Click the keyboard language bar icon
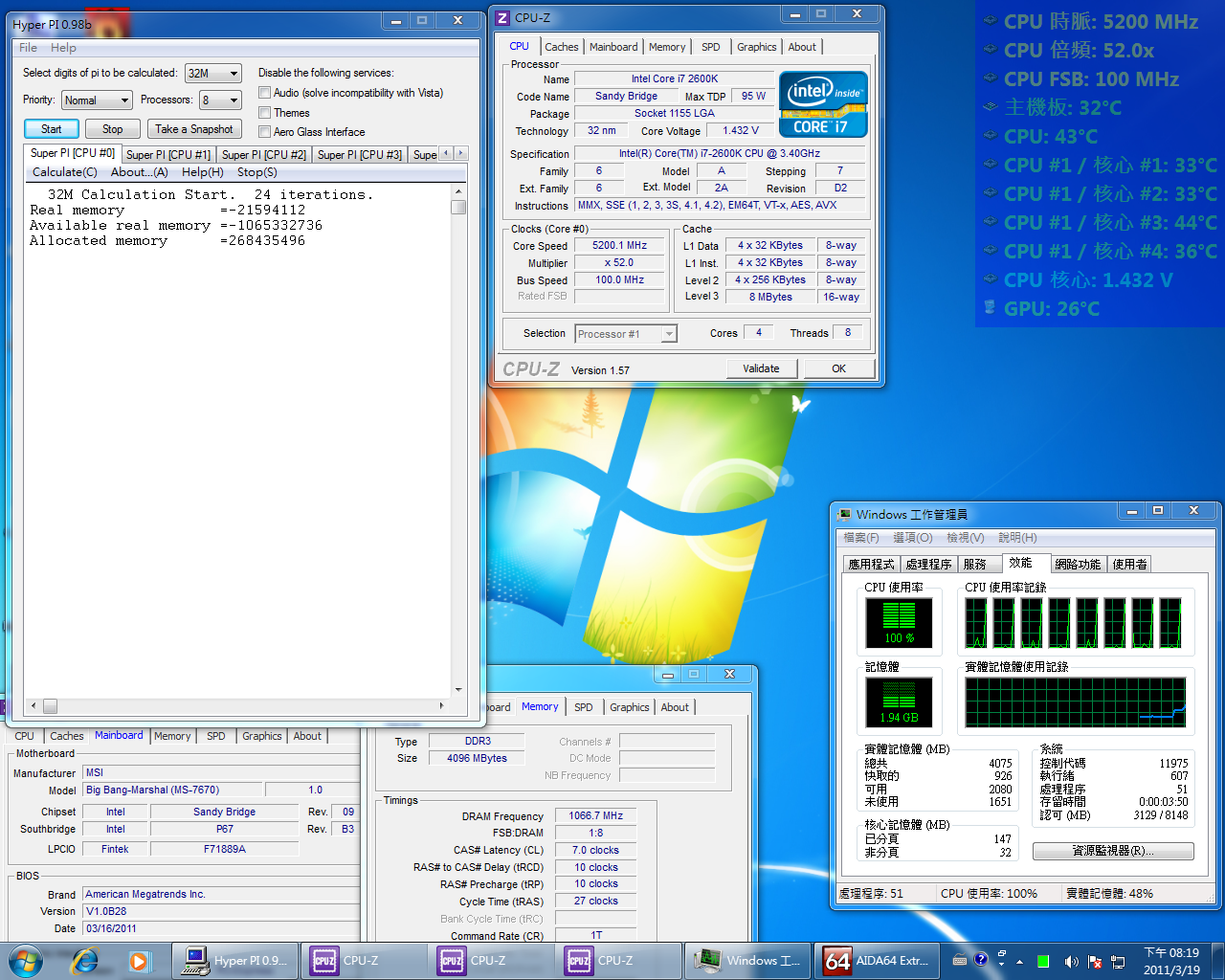 (x=960, y=960)
